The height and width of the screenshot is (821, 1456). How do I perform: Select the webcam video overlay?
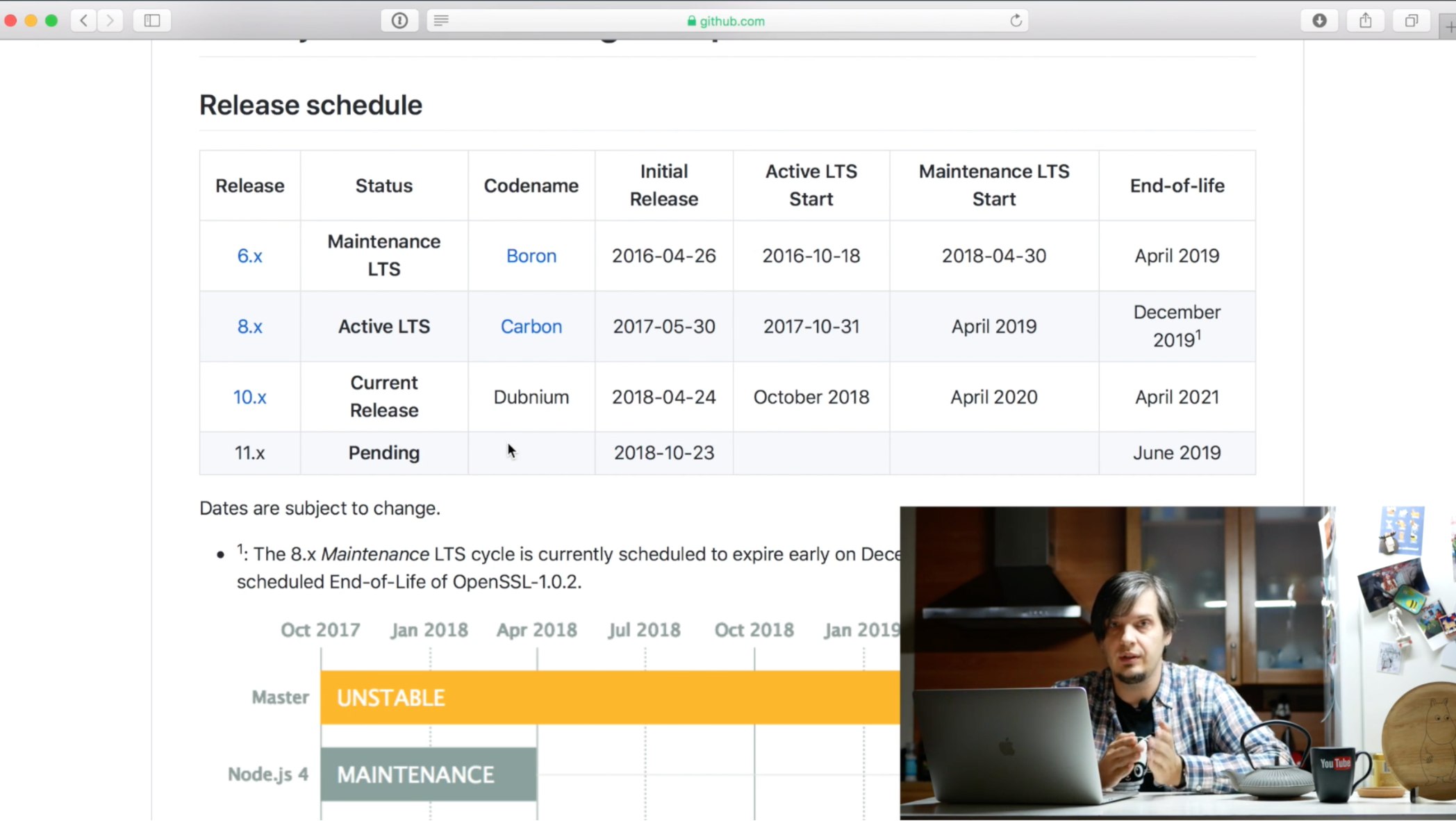pos(1177,663)
